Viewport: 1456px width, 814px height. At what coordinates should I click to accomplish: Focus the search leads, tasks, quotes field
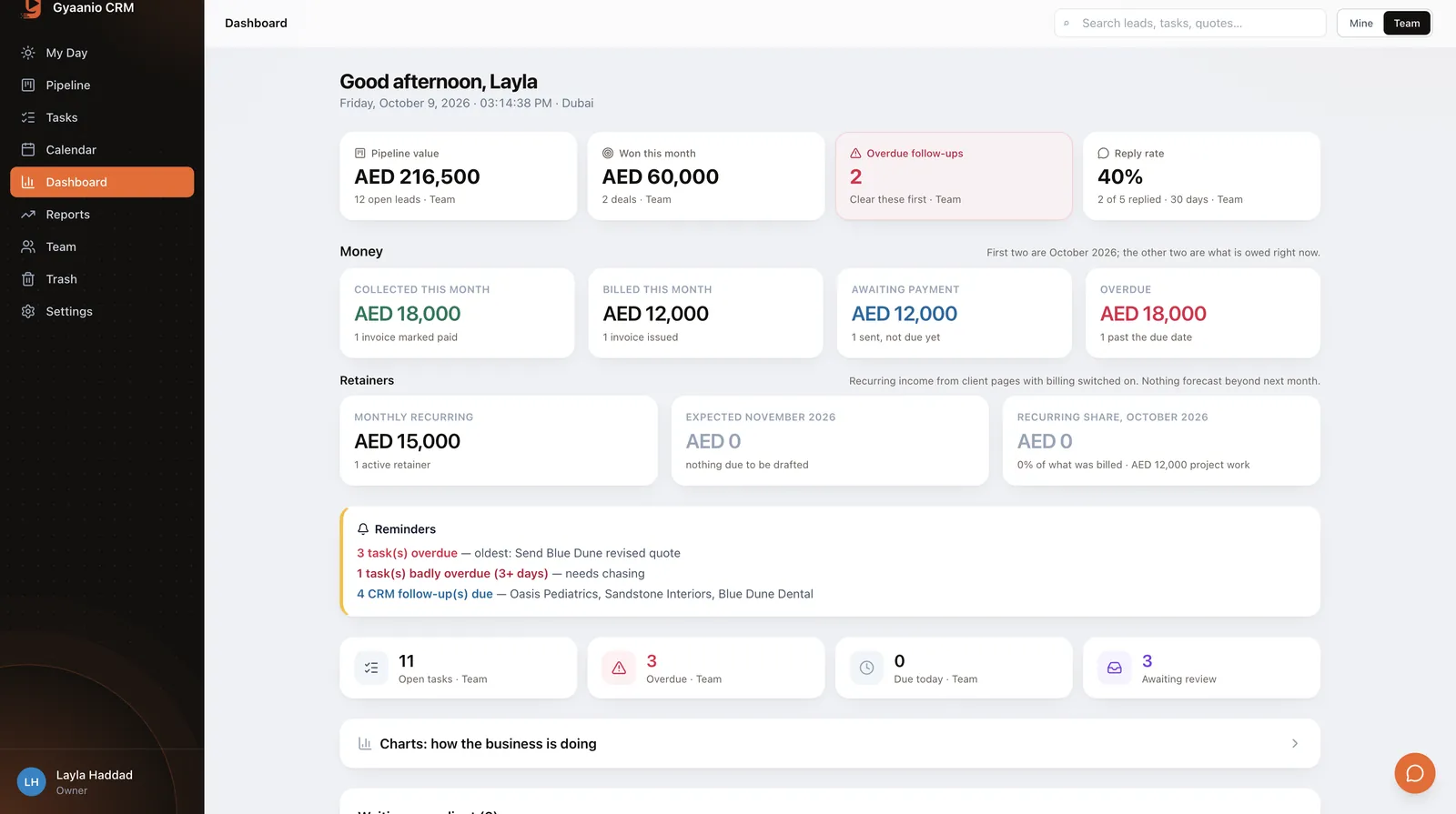(1190, 24)
